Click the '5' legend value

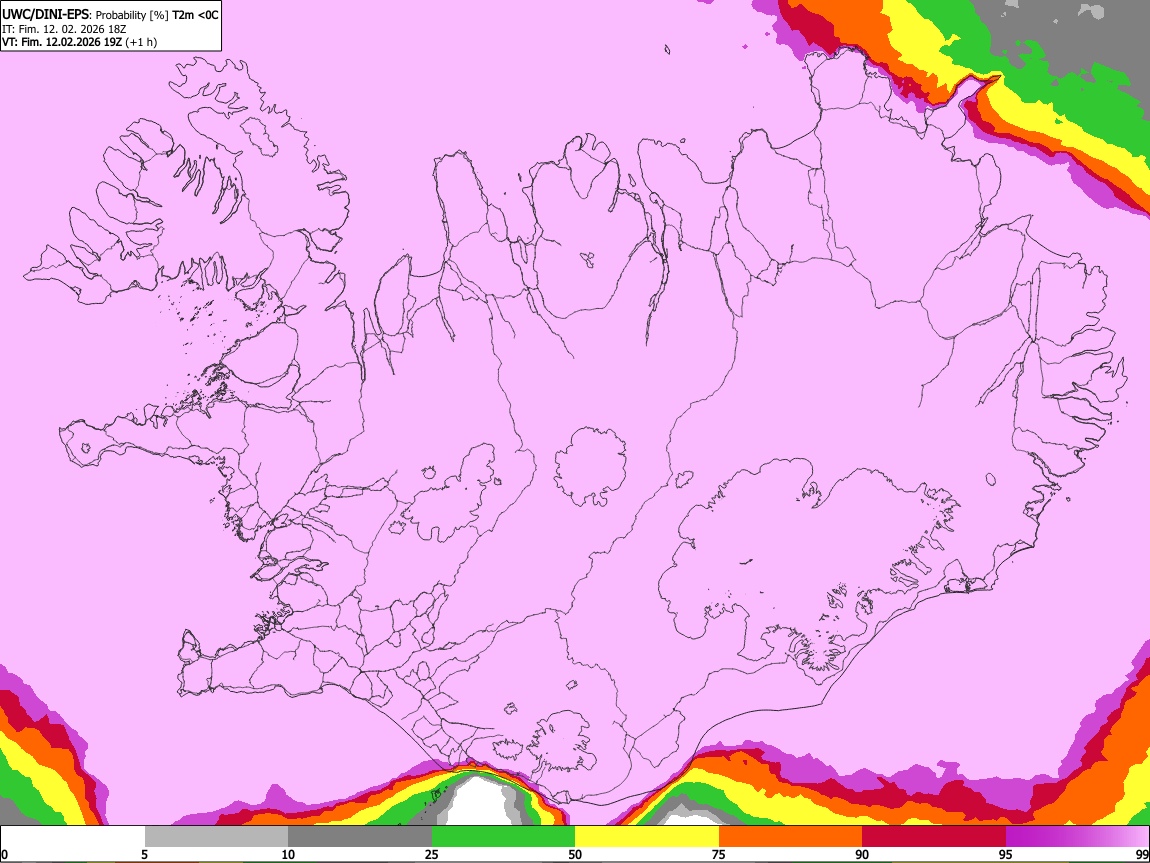coord(144,855)
